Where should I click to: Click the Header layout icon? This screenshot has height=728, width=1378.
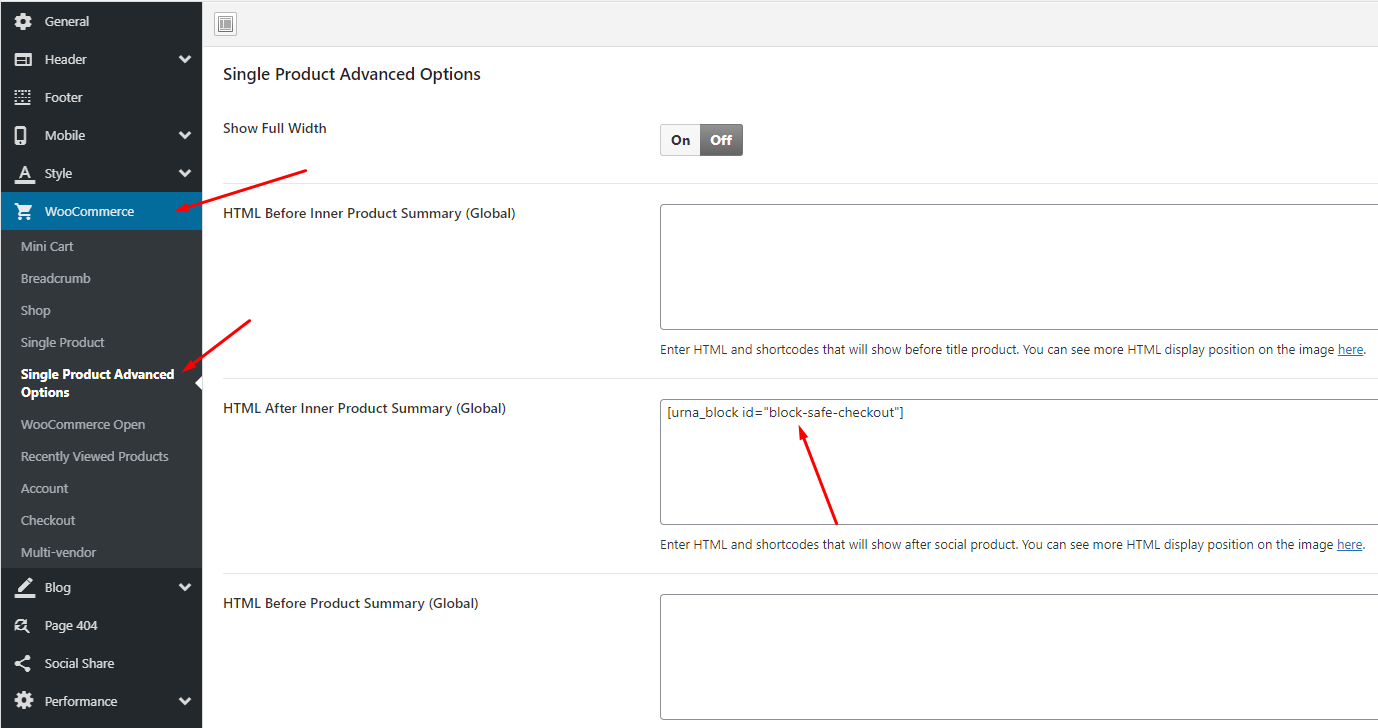coord(23,59)
